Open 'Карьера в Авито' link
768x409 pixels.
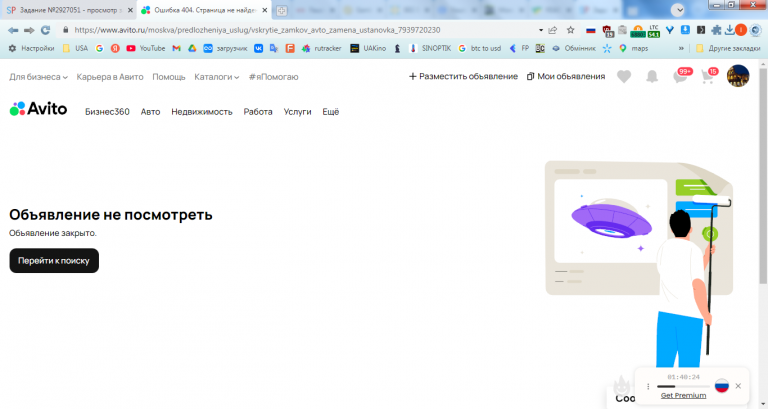click(110, 77)
